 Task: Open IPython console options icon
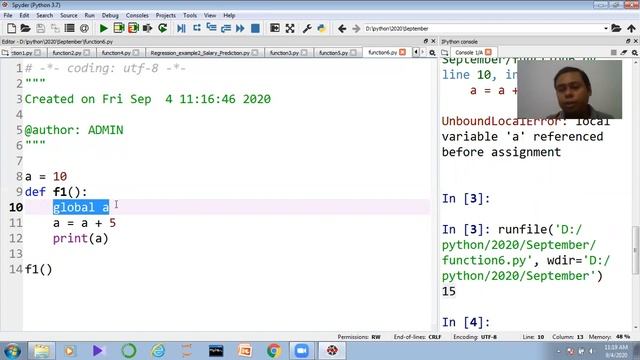(635, 53)
